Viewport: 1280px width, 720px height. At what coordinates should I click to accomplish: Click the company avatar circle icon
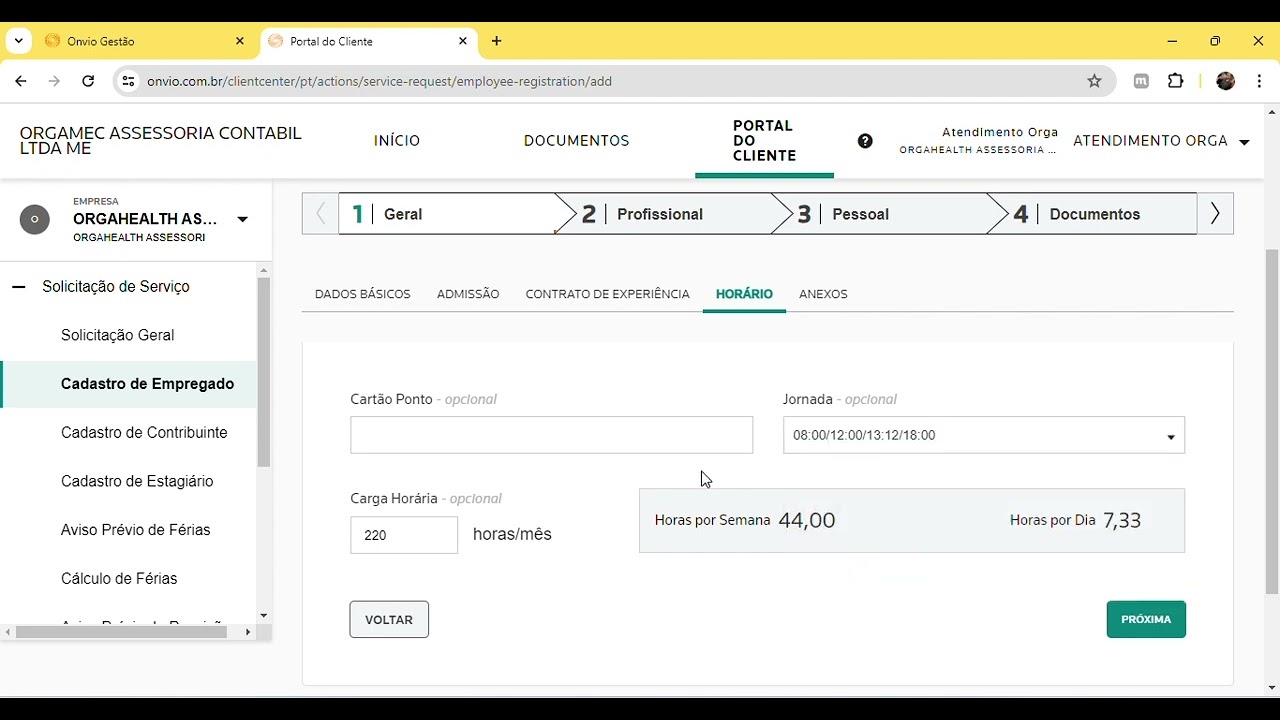35,219
